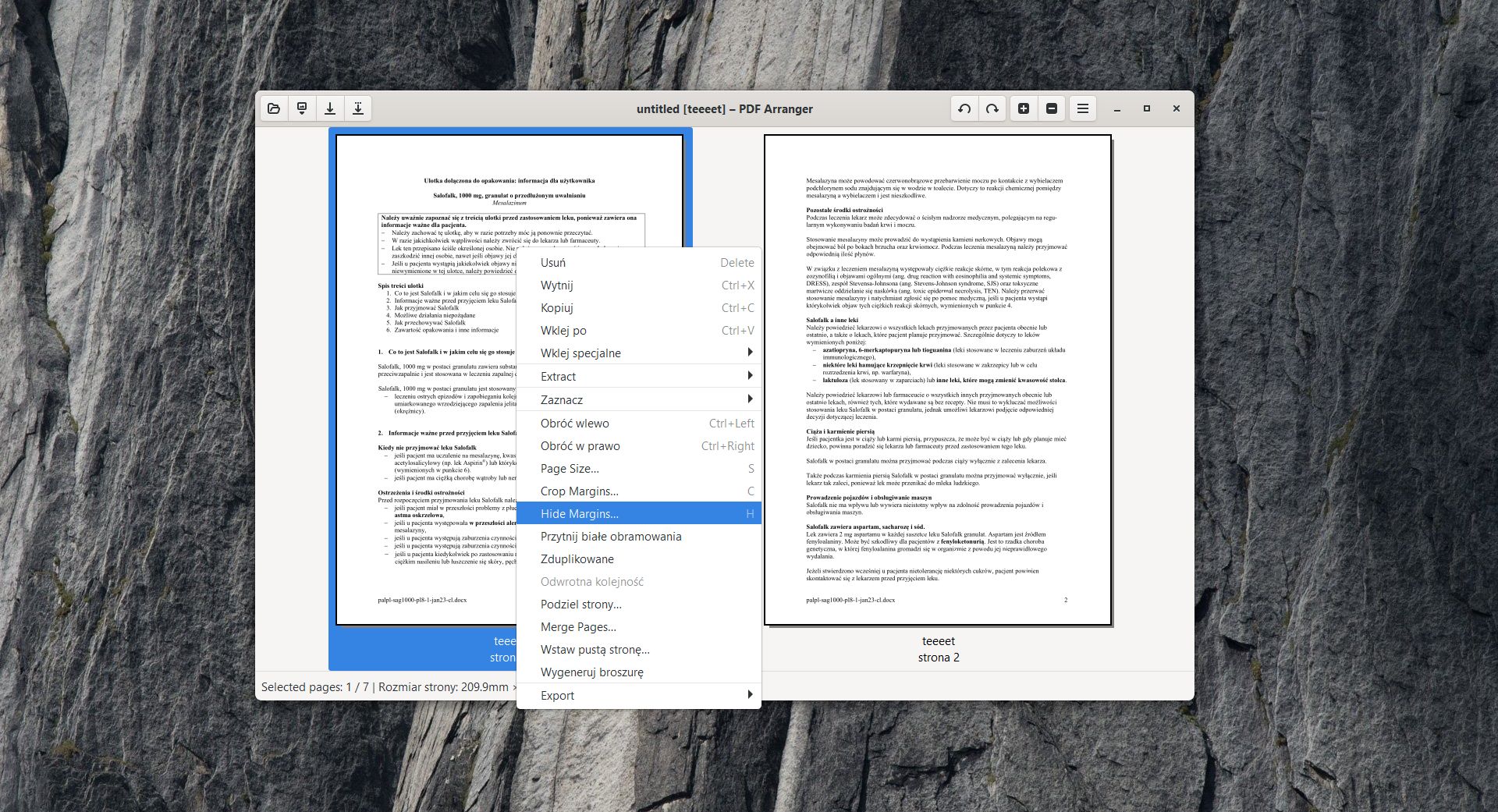Select Wstaw pustą stronę to insert page
The height and width of the screenshot is (812, 1498).
pos(595,649)
